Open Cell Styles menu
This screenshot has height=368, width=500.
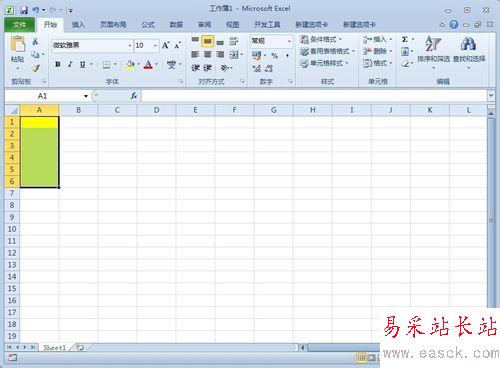click(x=324, y=63)
